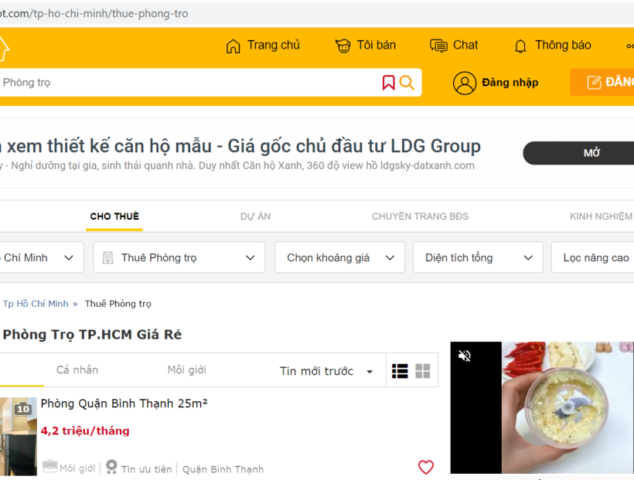Open Diện tích tổng area dropdown

[x=477, y=258]
